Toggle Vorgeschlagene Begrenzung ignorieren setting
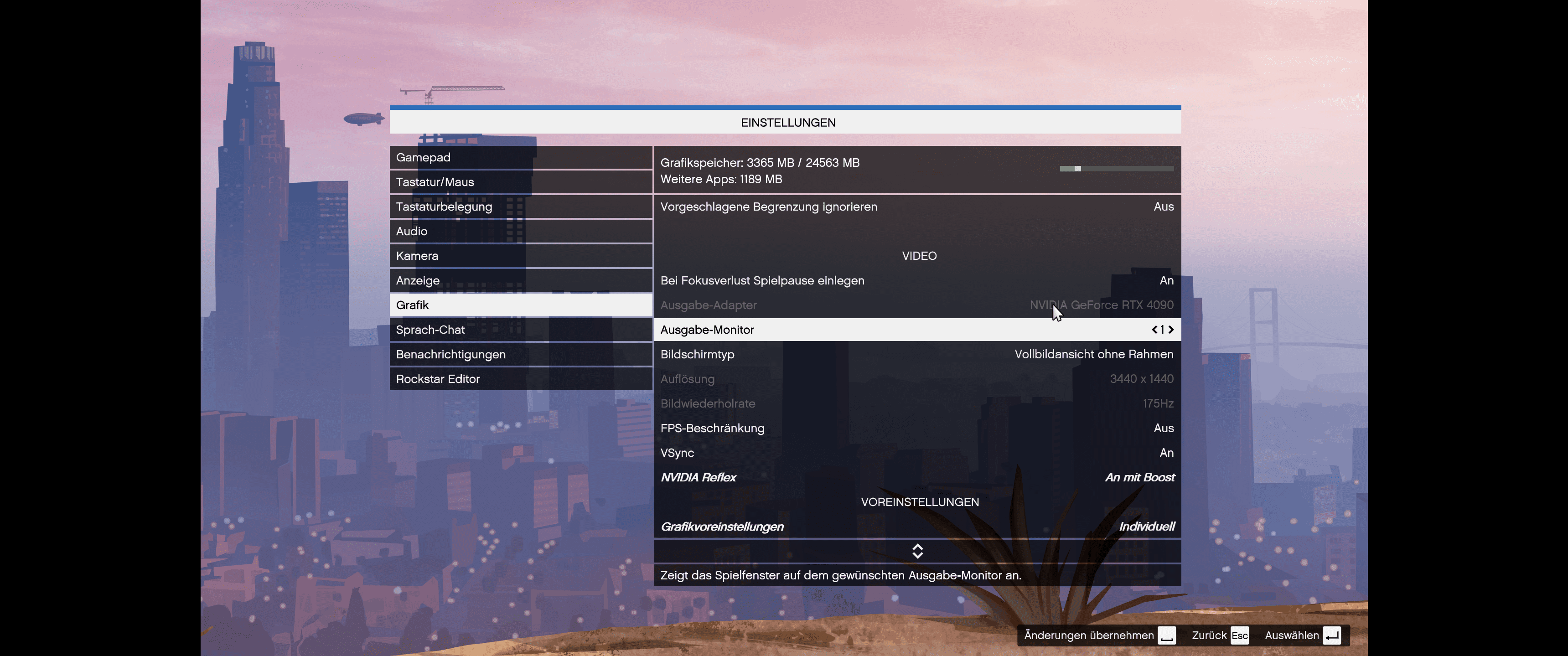1568x656 pixels. (x=917, y=207)
